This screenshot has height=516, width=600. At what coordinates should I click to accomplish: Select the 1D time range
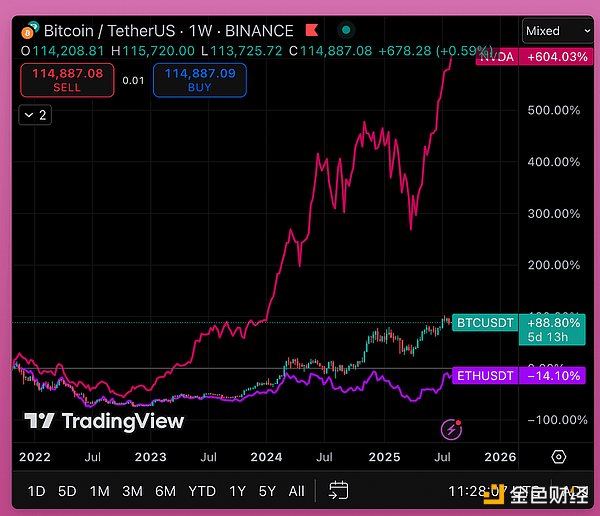pos(36,491)
